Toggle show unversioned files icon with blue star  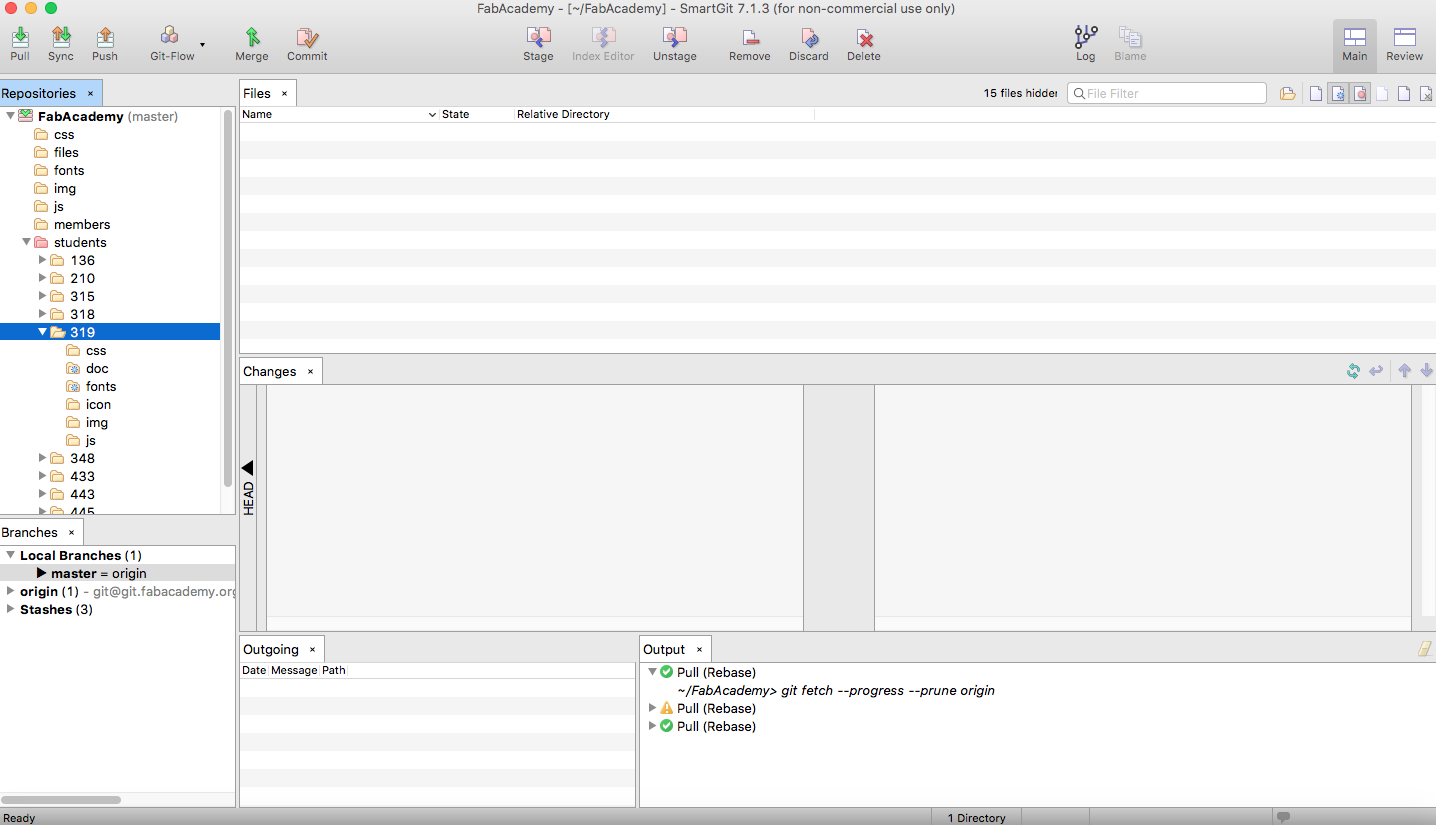tap(1338, 93)
